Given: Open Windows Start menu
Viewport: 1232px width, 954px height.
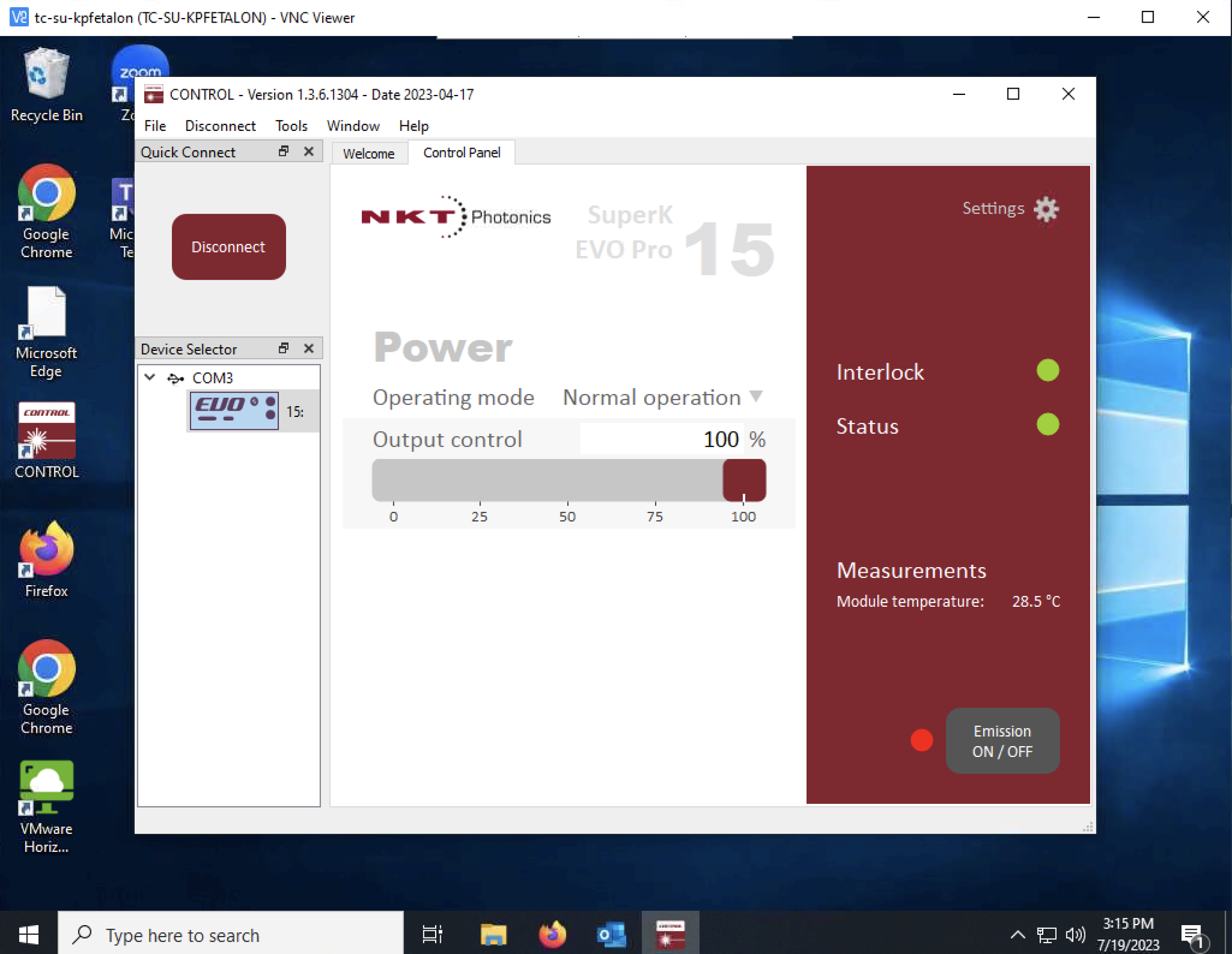Looking at the screenshot, I should [x=28, y=935].
